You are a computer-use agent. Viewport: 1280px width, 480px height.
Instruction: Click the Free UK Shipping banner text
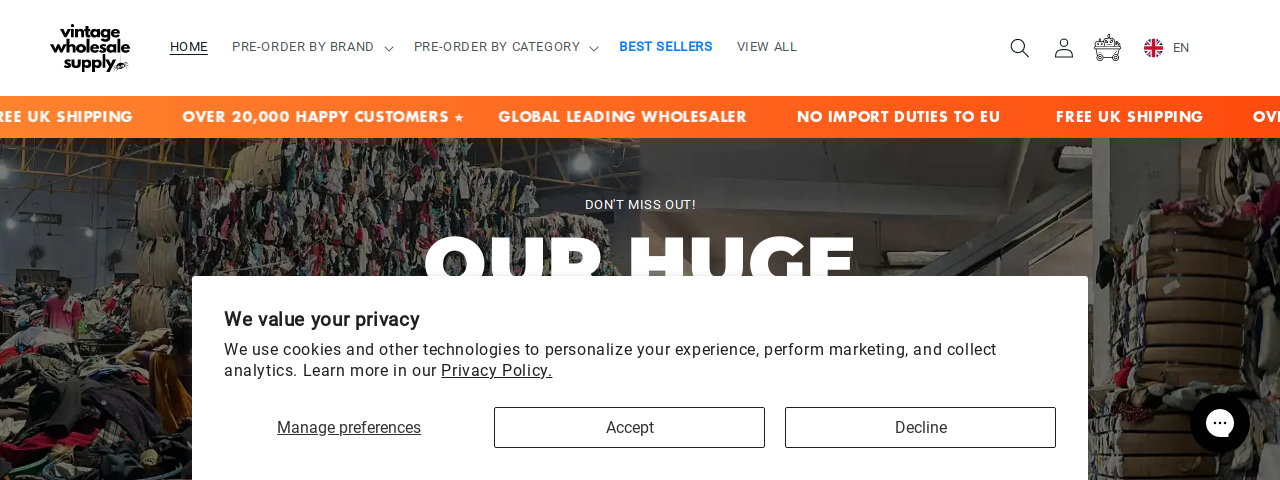click(1129, 117)
